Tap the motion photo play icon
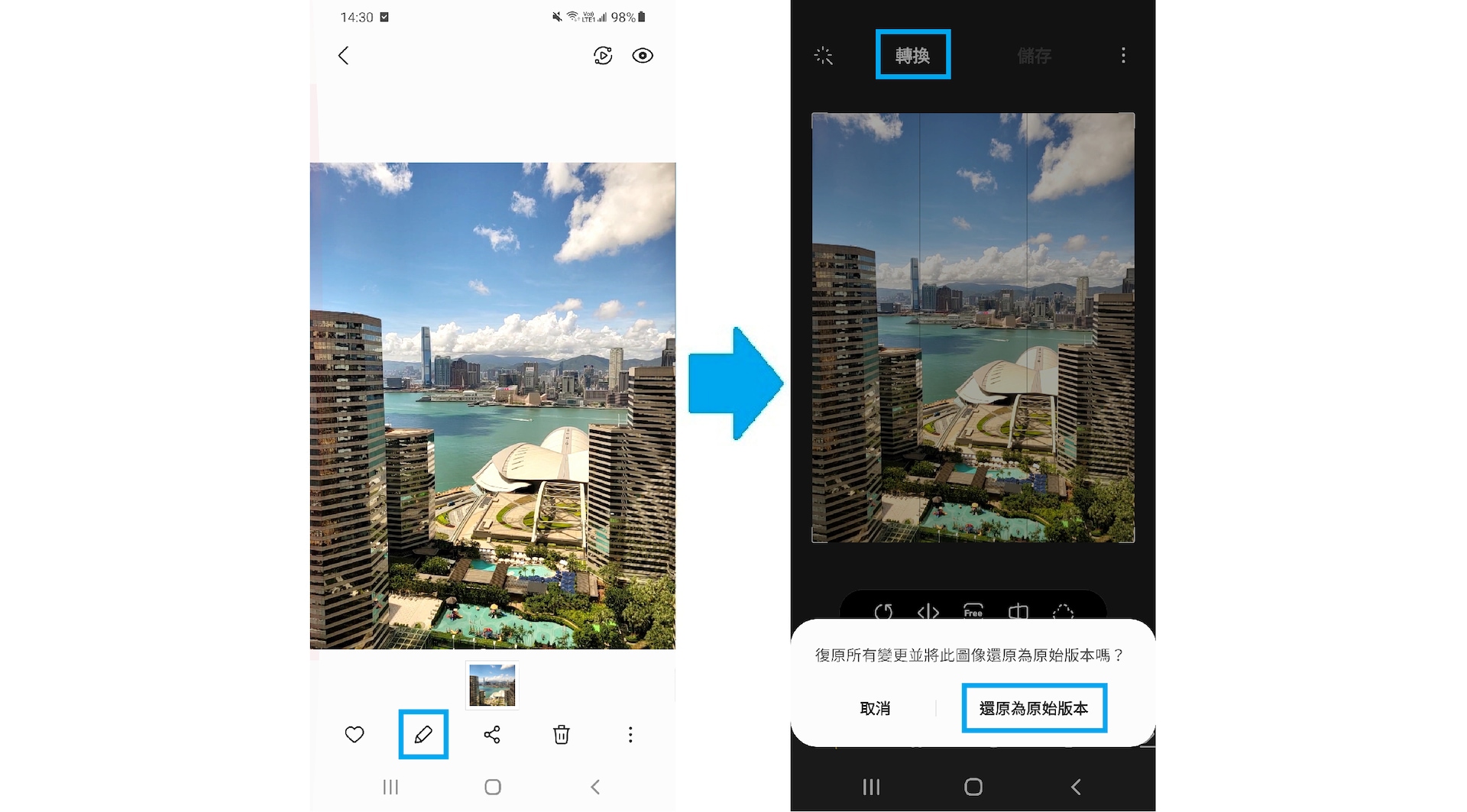The width and height of the screenshot is (1467, 812). pos(603,56)
